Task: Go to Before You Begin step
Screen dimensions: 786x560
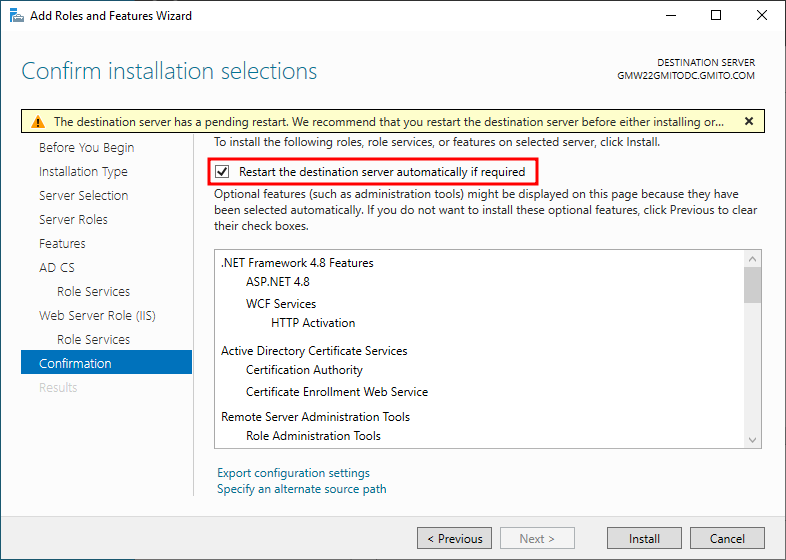Action: pyautogui.click(x=87, y=147)
